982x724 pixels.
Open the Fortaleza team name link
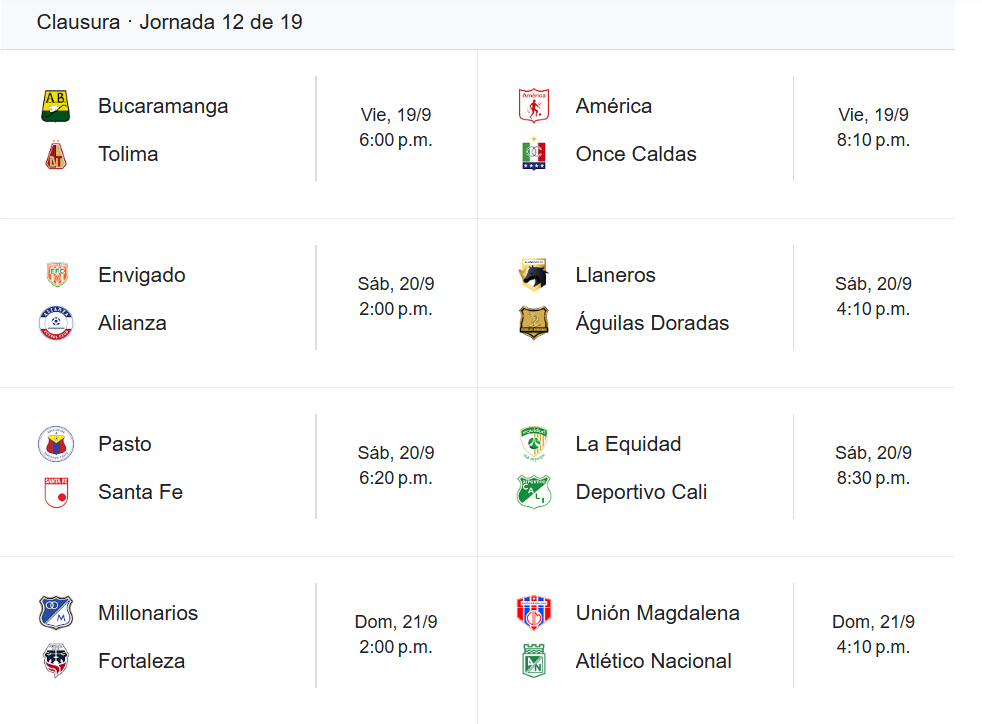tap(142, 661)
